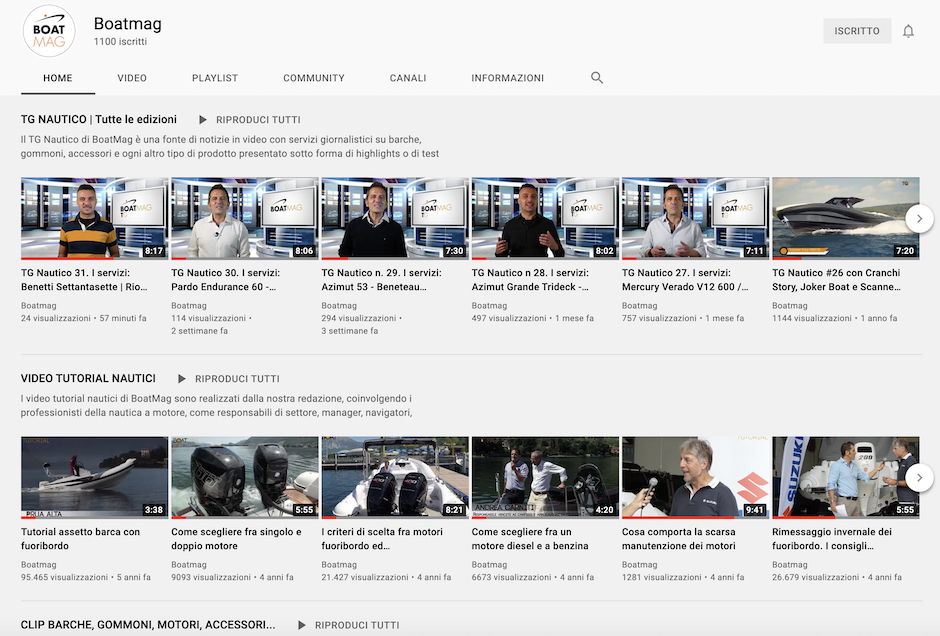The width and height of the screenshot is (940, 636).
Task: Click the 8:17 duration badge on TG Nautico 31
Action: 154,251
